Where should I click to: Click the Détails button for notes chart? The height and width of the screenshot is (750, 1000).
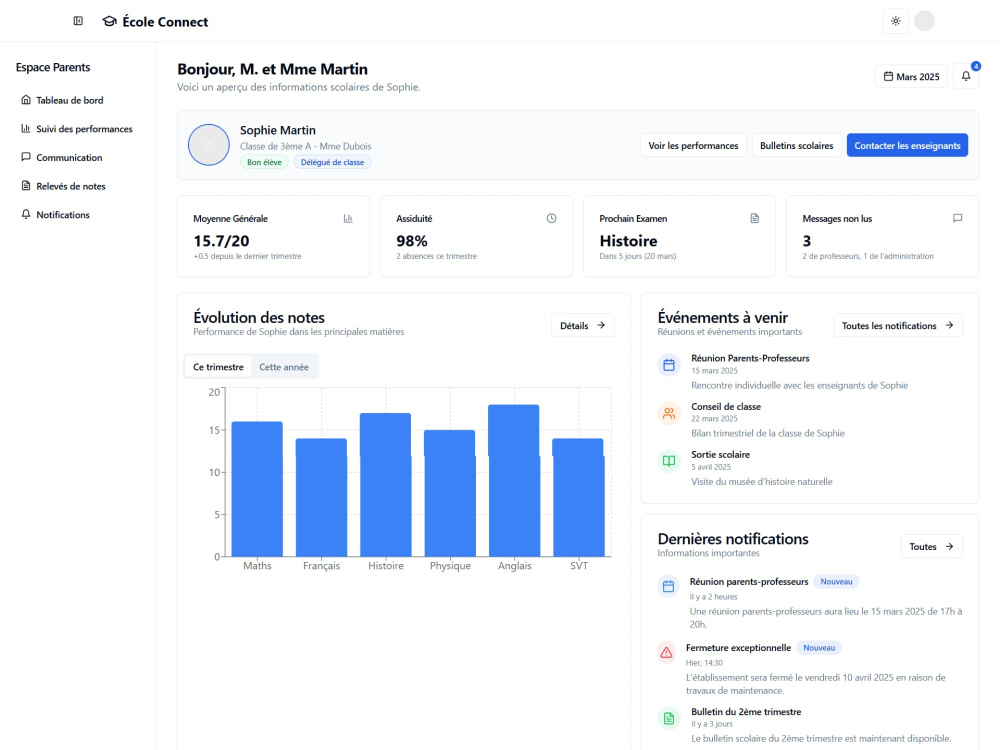coord(582,325)
